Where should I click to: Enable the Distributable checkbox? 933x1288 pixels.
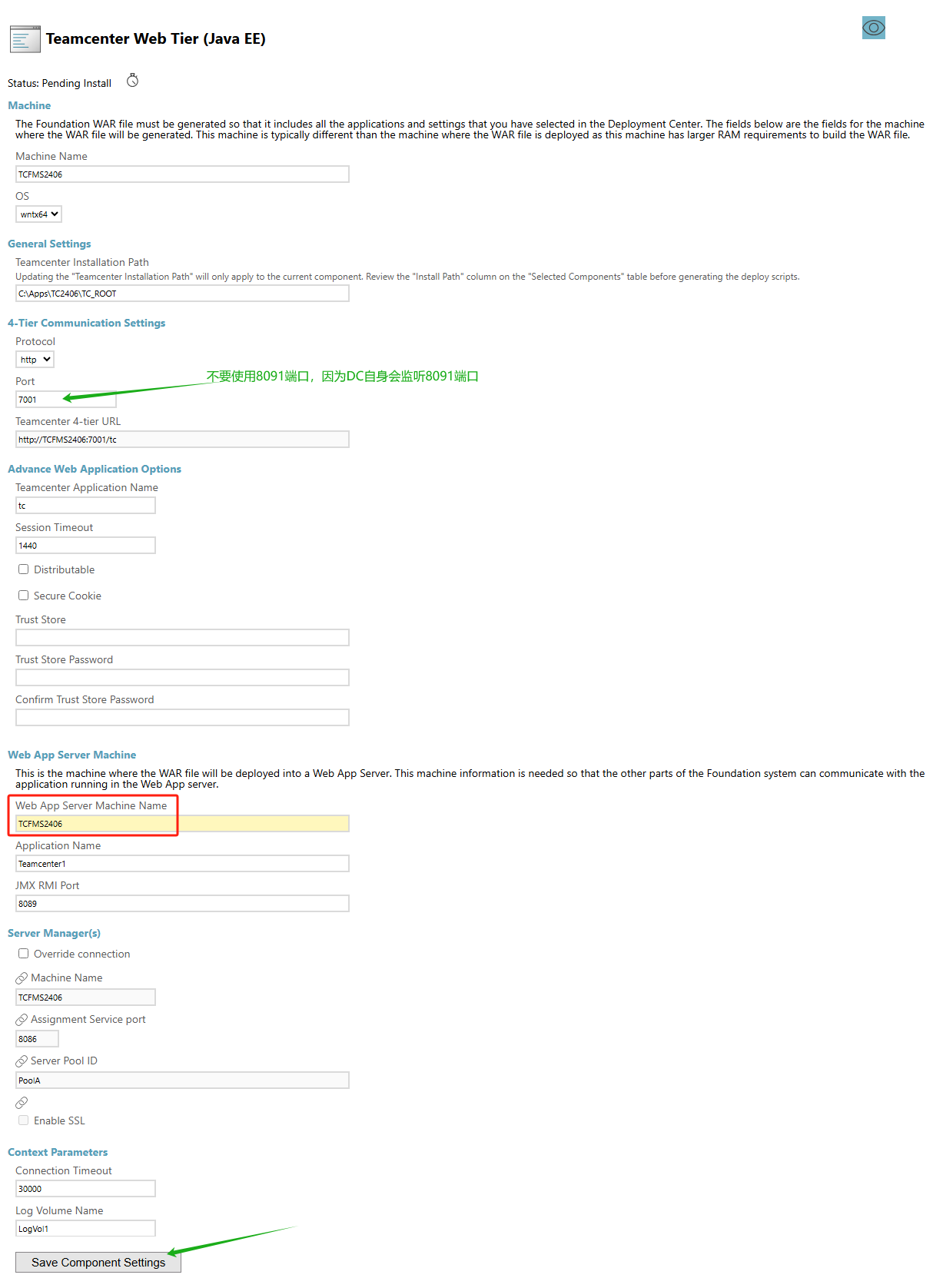[24, 569]
